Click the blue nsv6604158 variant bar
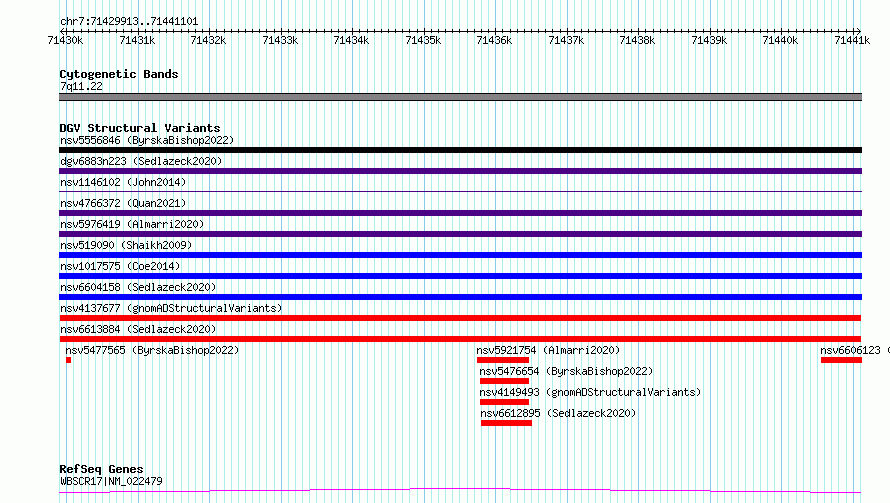Viewport: 890px width, 503px height. 460,297
